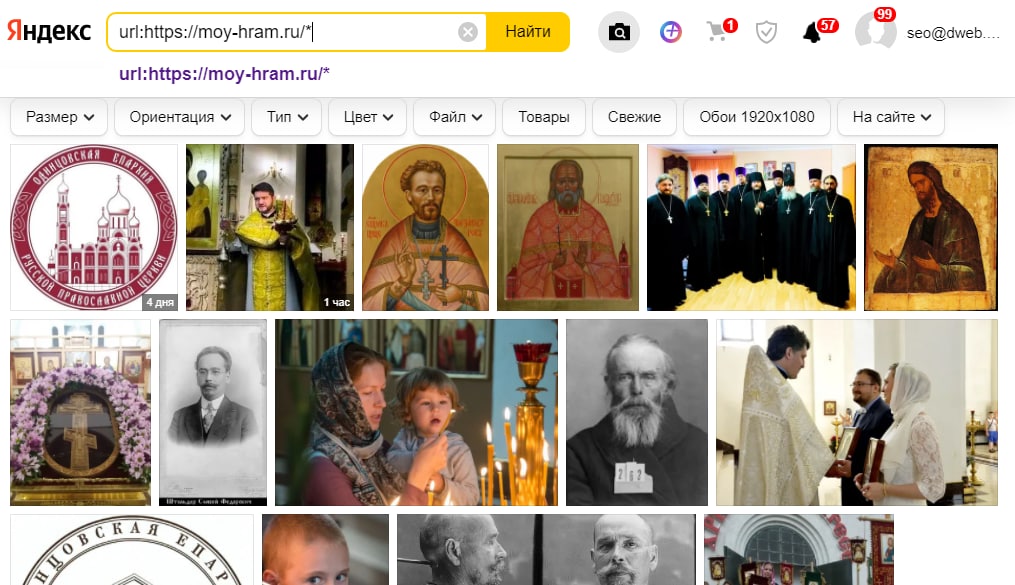Open the notifications bell icon
Image resolution: width=1015 pixels, height=585 pixels.
pos(812,32)
